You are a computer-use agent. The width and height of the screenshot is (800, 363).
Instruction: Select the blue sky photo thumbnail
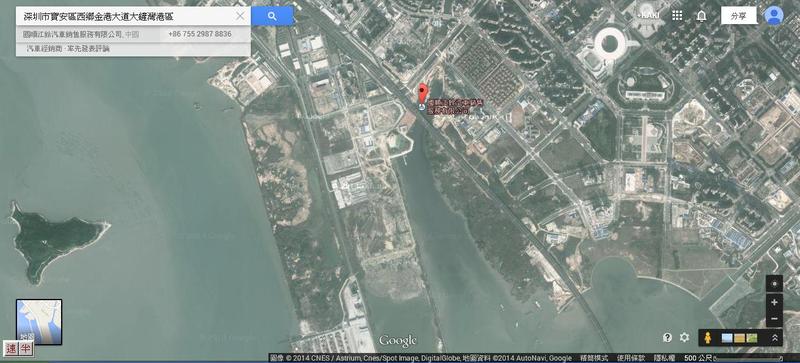[727, 338]
